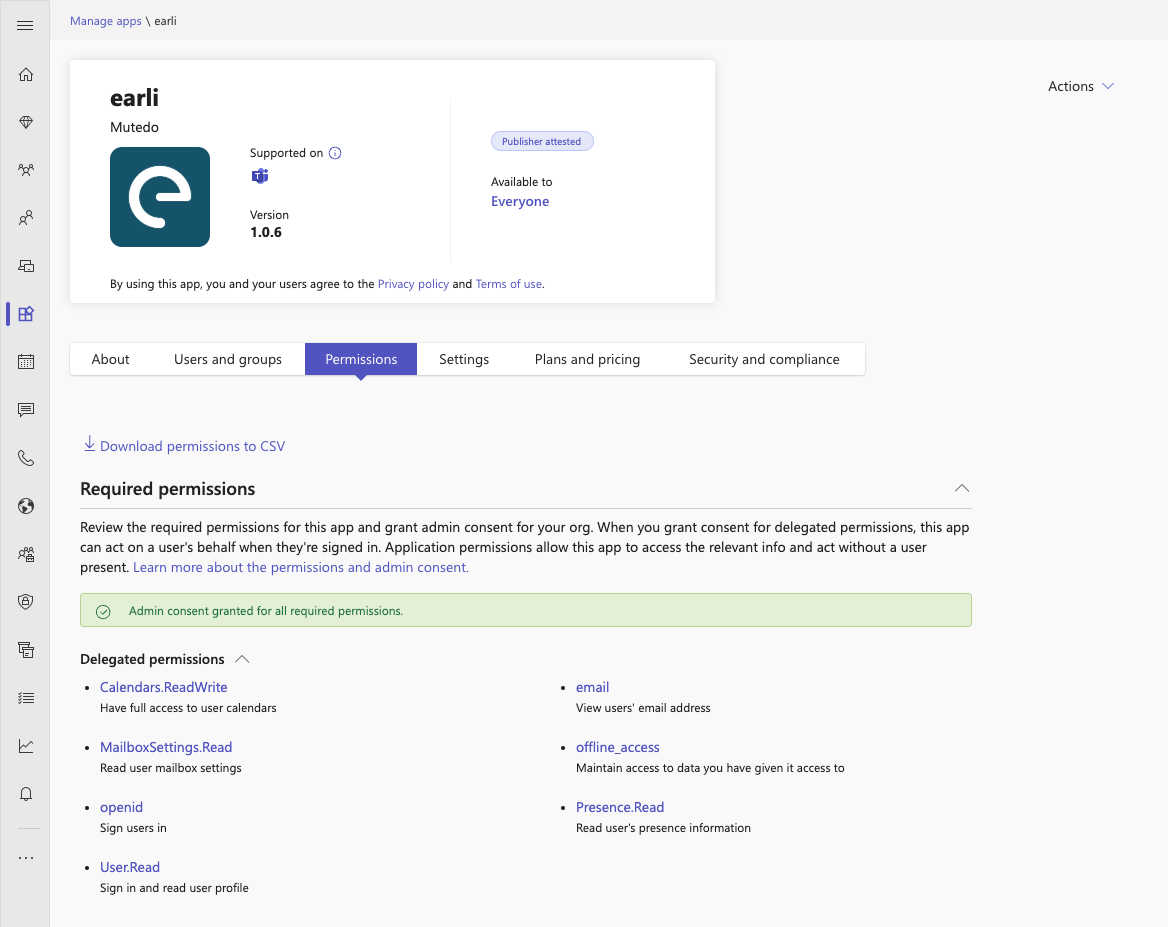The height and width of the screenshot is (927, 1168).
Task: Open the Messaging chat sidebar icon
Action: click(25, 410)
